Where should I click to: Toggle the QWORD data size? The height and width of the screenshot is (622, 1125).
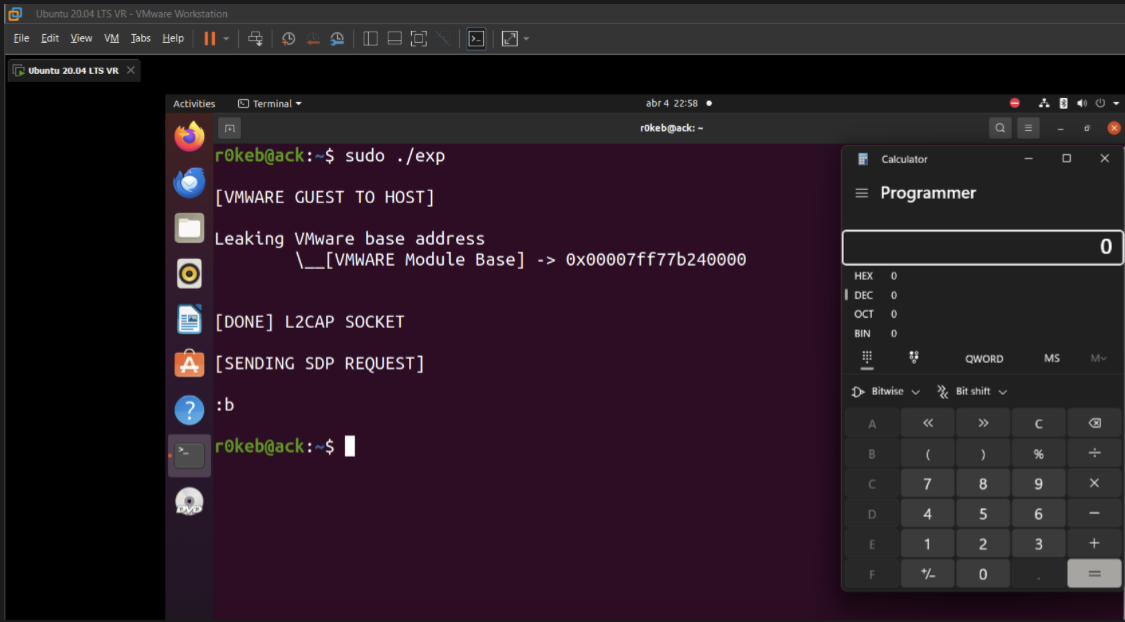[x=984, y=358]
